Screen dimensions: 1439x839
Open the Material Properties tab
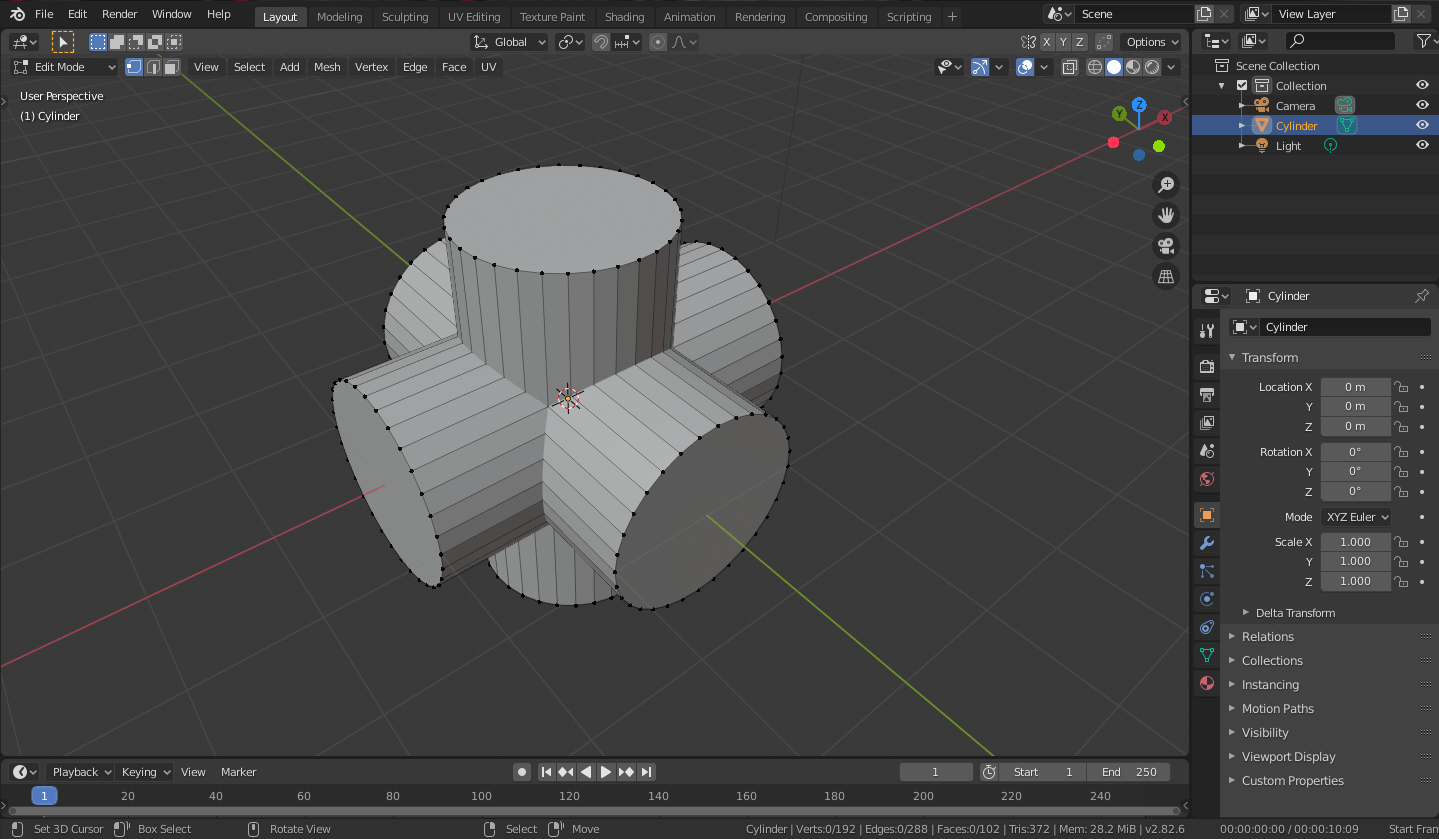point(1206,683)
